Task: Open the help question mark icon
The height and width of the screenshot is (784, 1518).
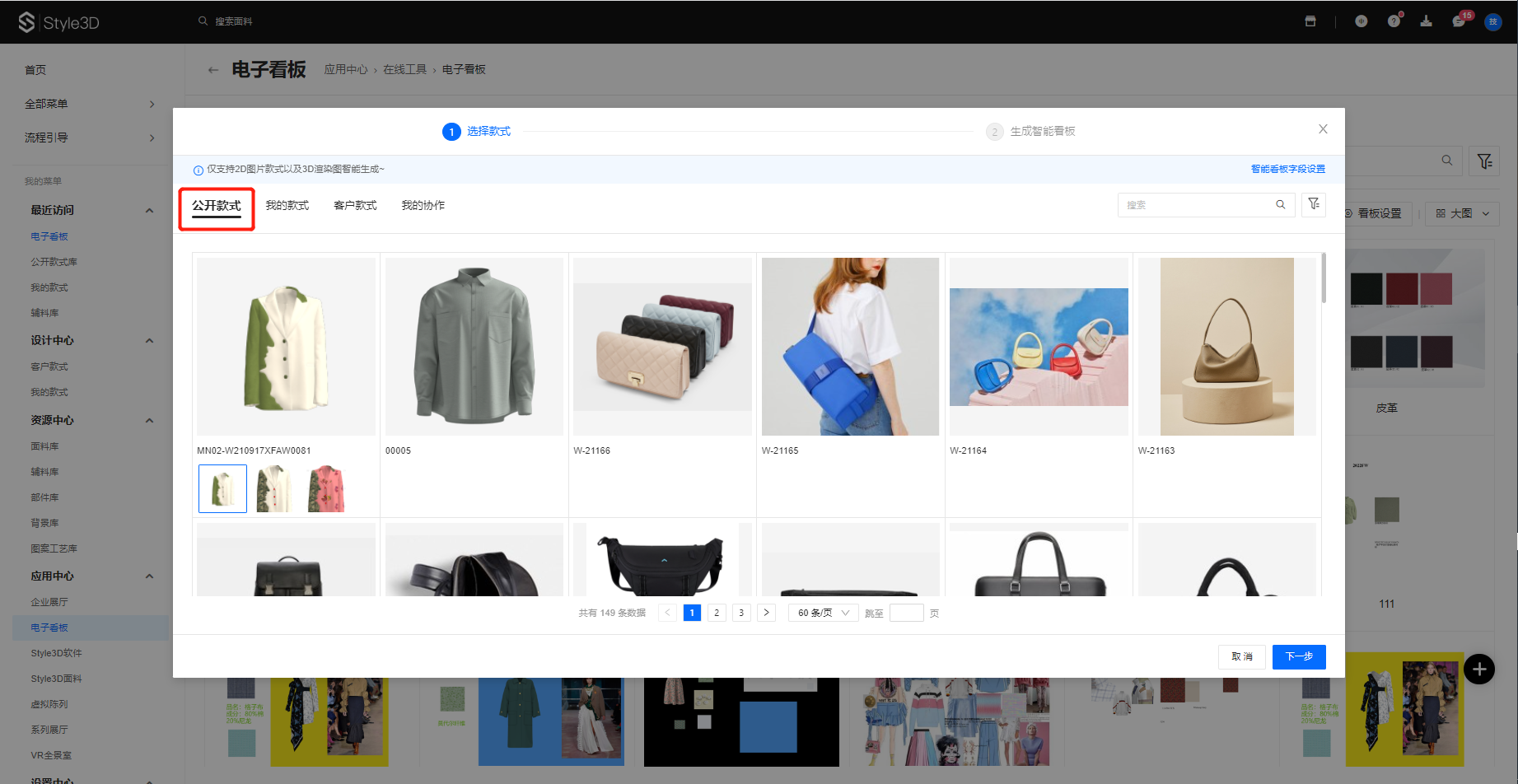Action: (1394, 21)
